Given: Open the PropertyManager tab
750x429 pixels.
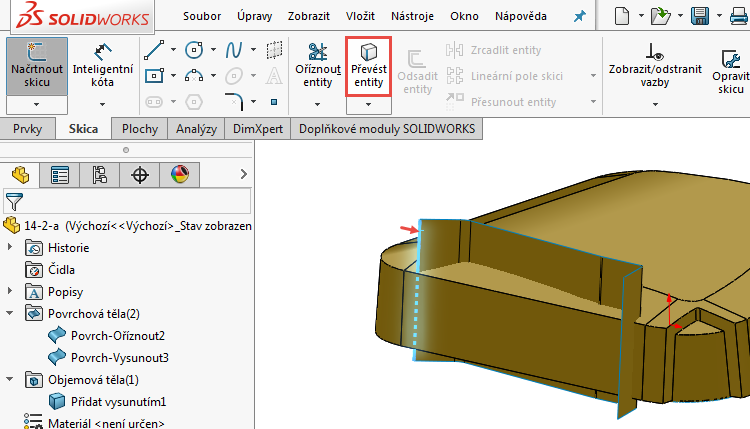Looking at the screenshot, I should pos(60,175).
